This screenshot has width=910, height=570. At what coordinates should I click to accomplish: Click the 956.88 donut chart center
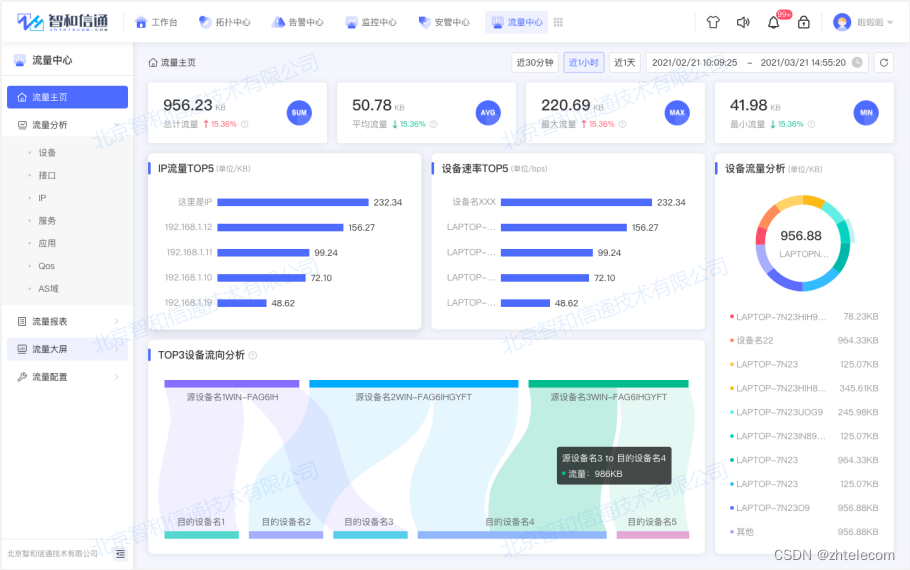click(803, 243)
